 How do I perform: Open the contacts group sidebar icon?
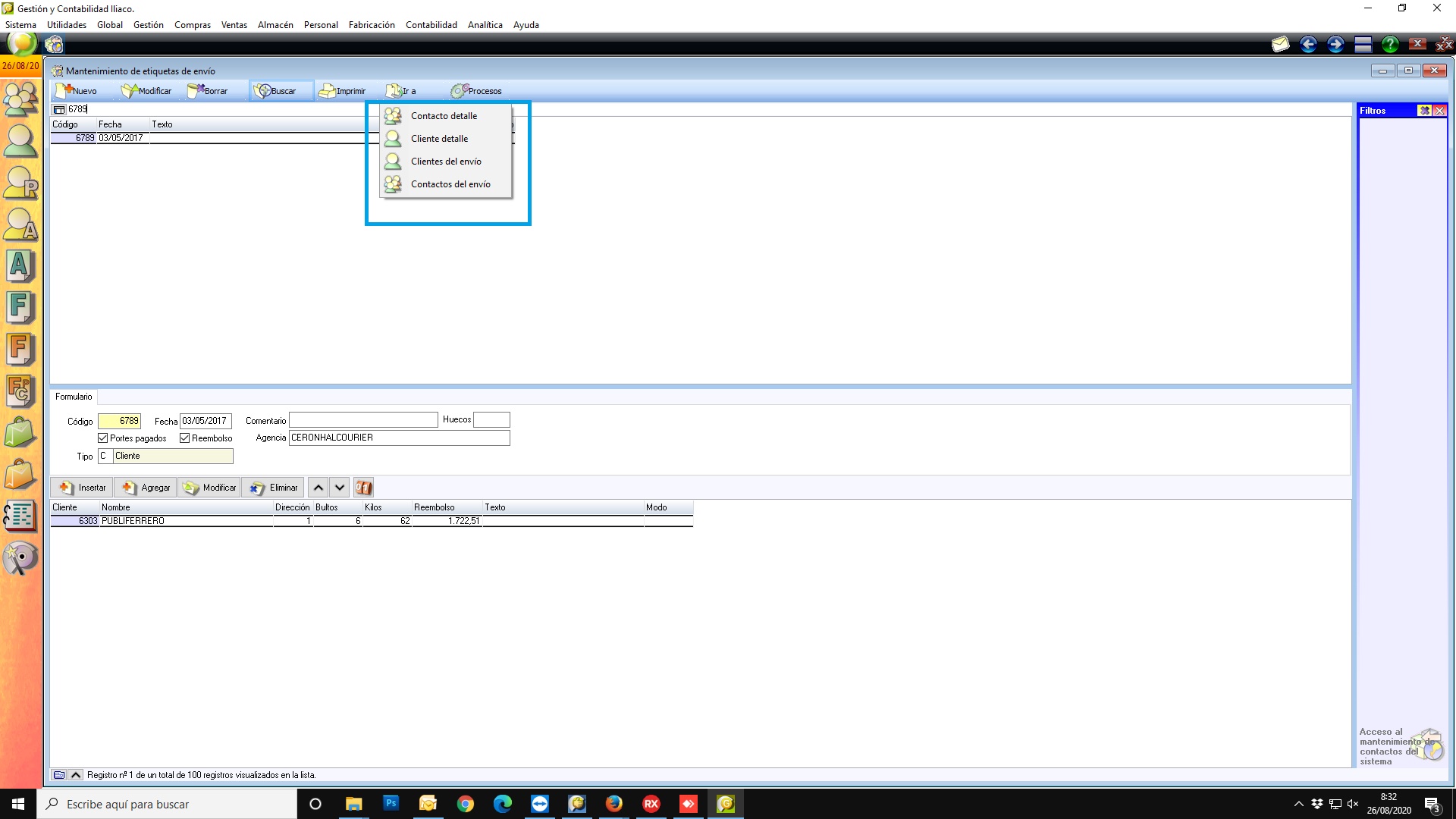[20, 98]
